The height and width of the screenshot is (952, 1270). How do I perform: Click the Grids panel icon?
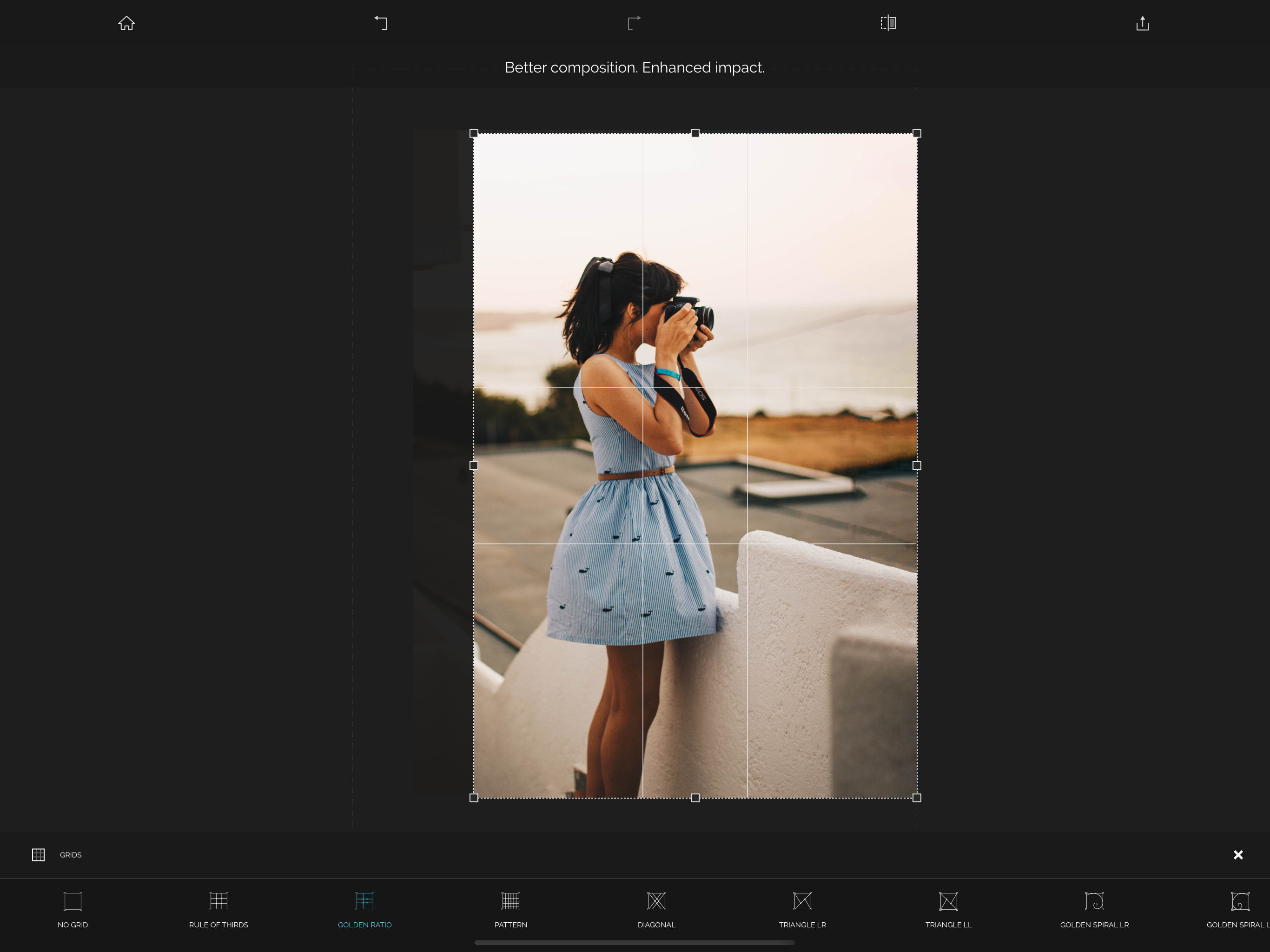(x=39, y=854)
